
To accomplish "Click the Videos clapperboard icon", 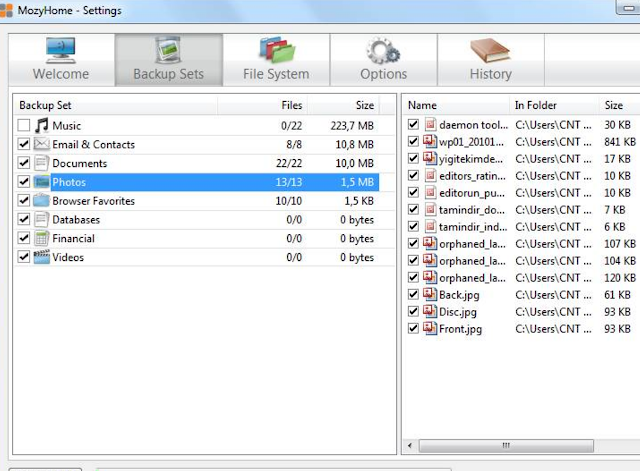I will [x=42, y=257].
